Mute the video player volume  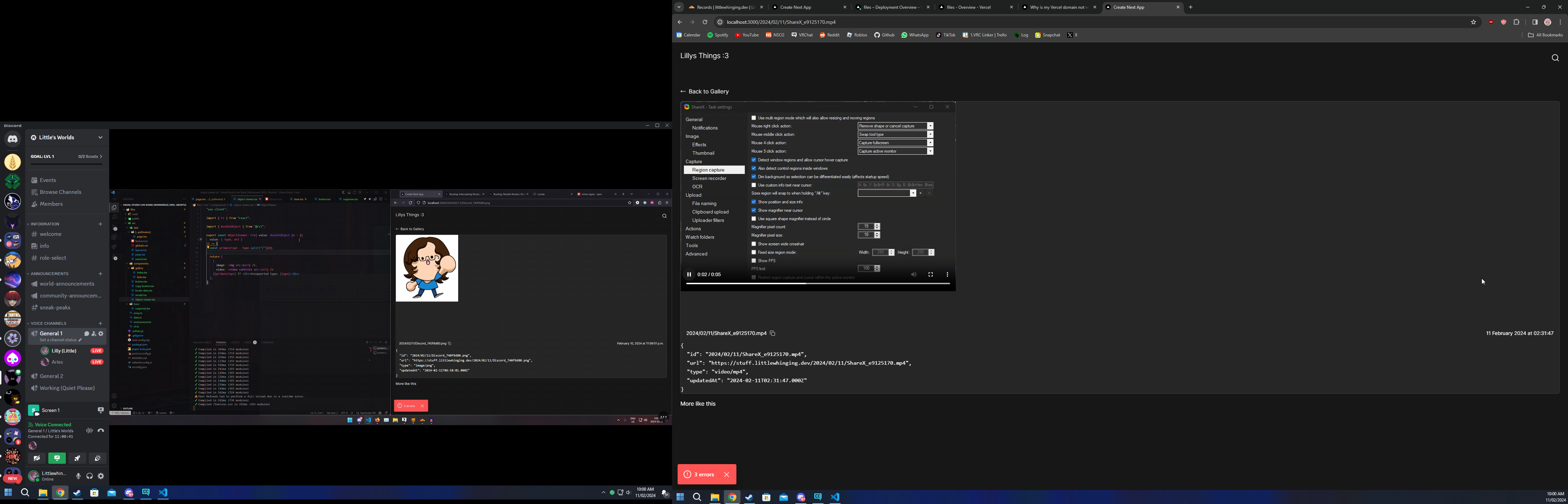[x=913, y=274]
